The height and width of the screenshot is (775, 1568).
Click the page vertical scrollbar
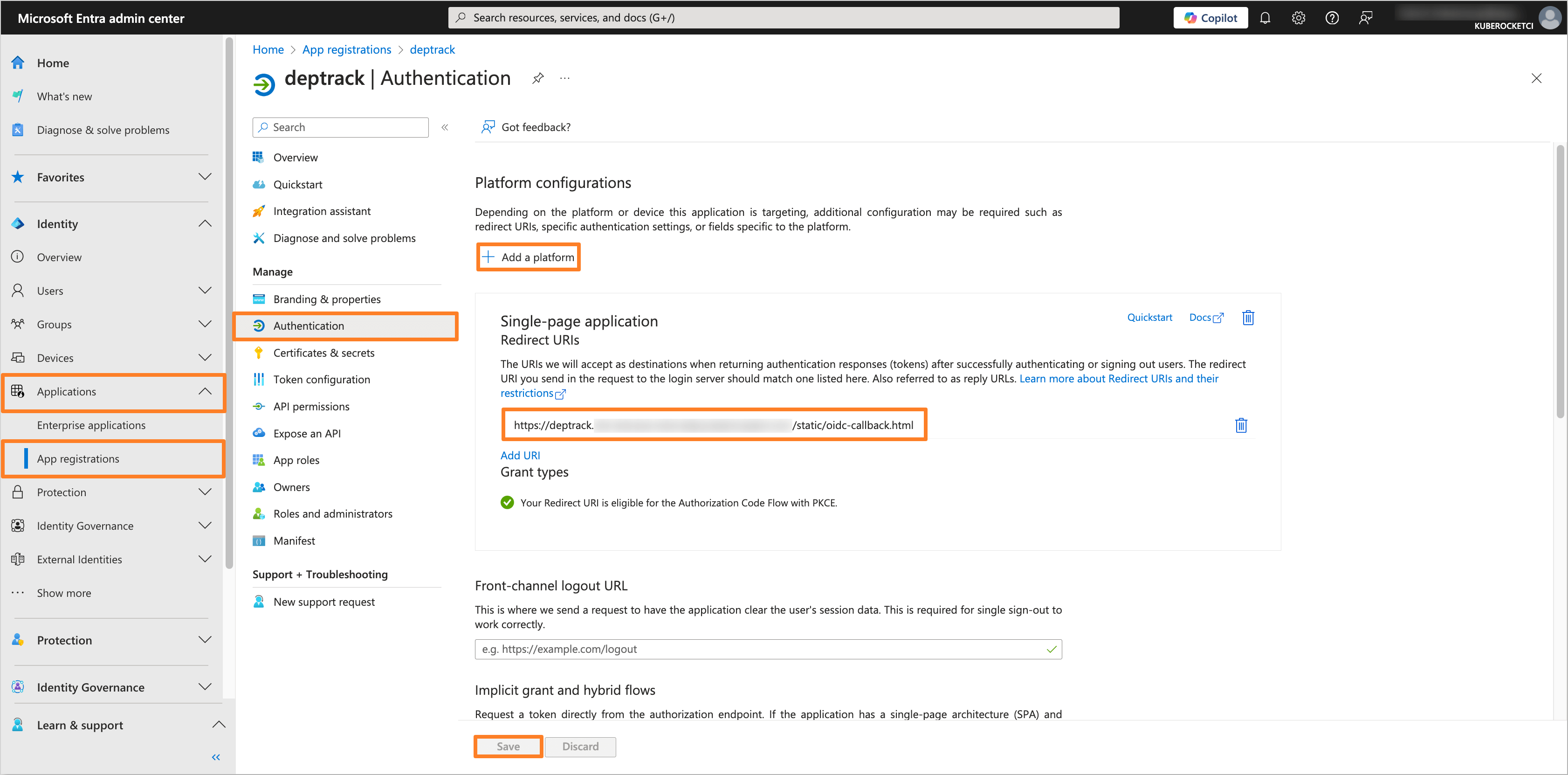tap(1560, 280)
